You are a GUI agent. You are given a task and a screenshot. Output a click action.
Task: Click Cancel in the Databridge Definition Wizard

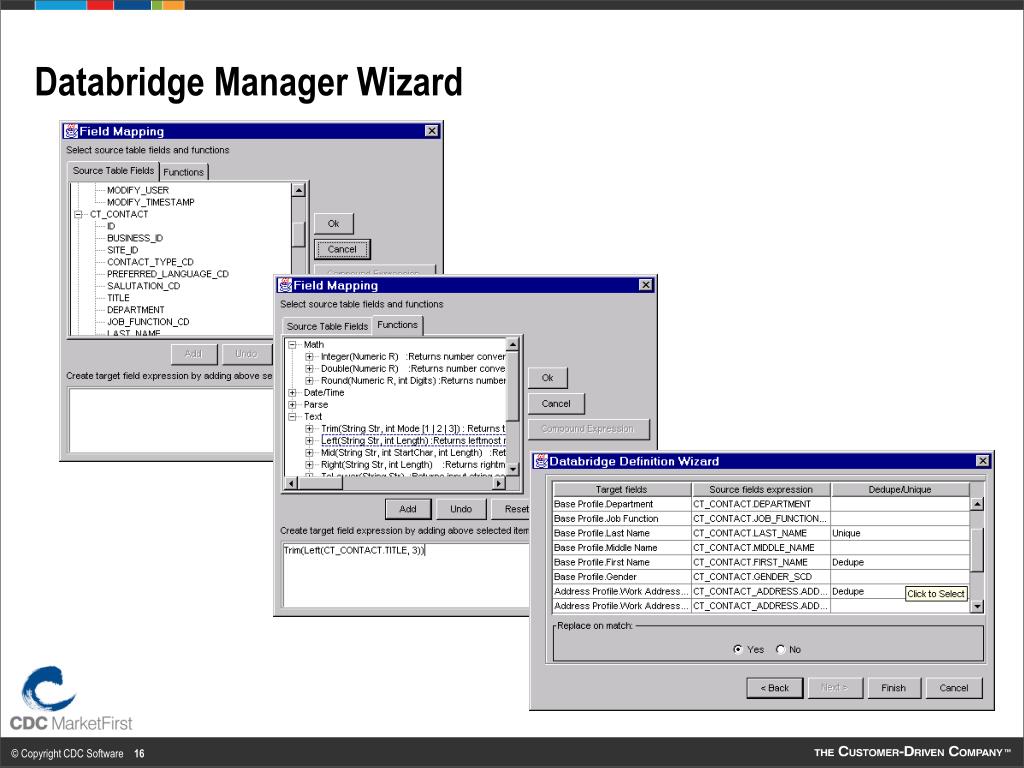[953, 688]
